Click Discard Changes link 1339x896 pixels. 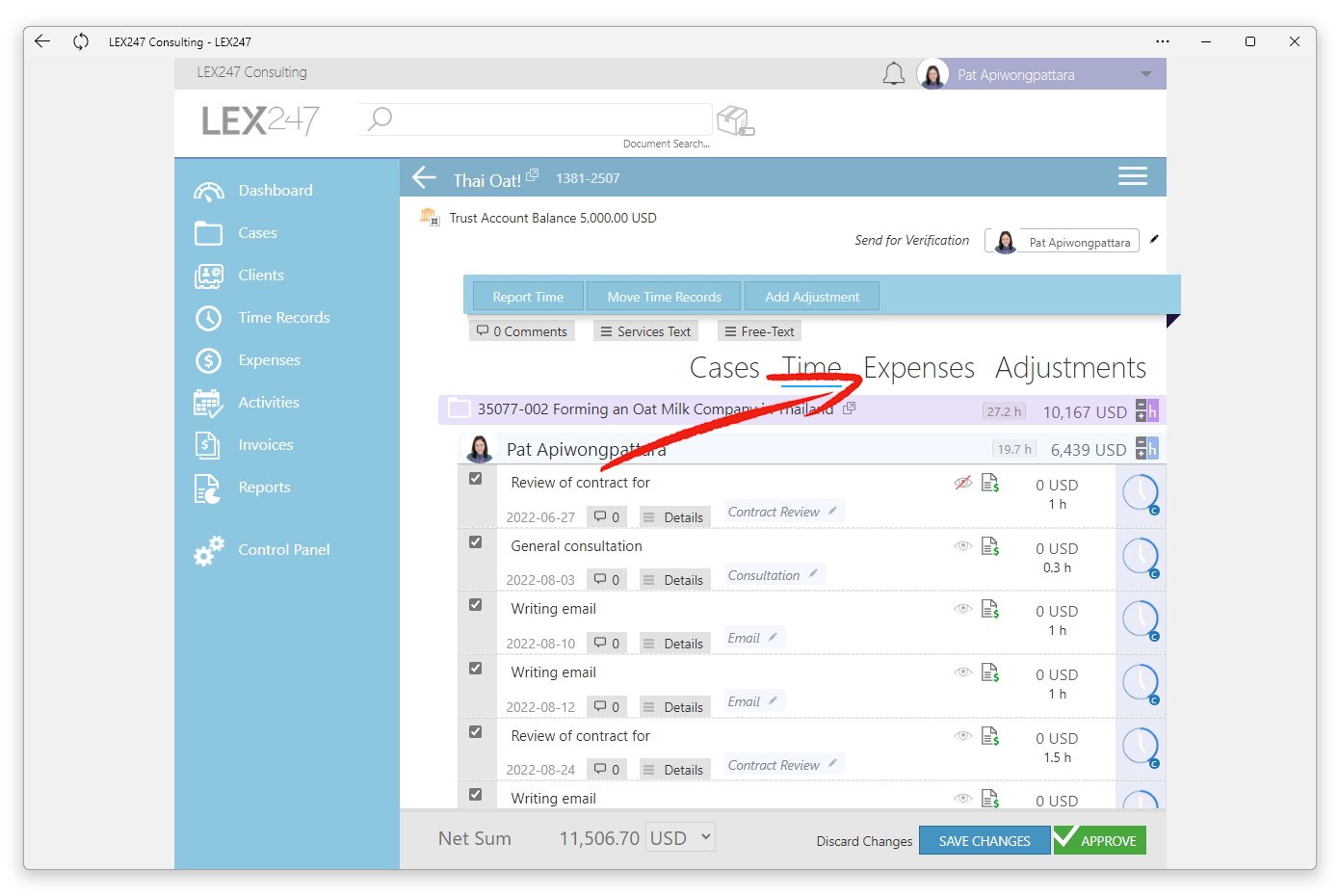click(864, 841)
